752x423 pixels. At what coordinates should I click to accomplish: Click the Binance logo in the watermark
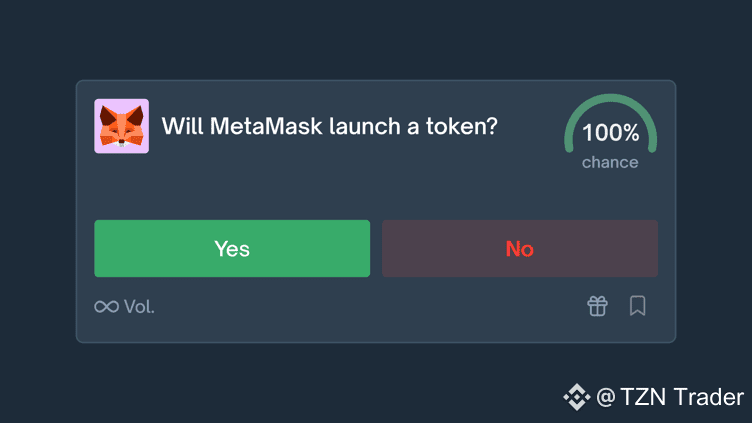coord(577,397)
